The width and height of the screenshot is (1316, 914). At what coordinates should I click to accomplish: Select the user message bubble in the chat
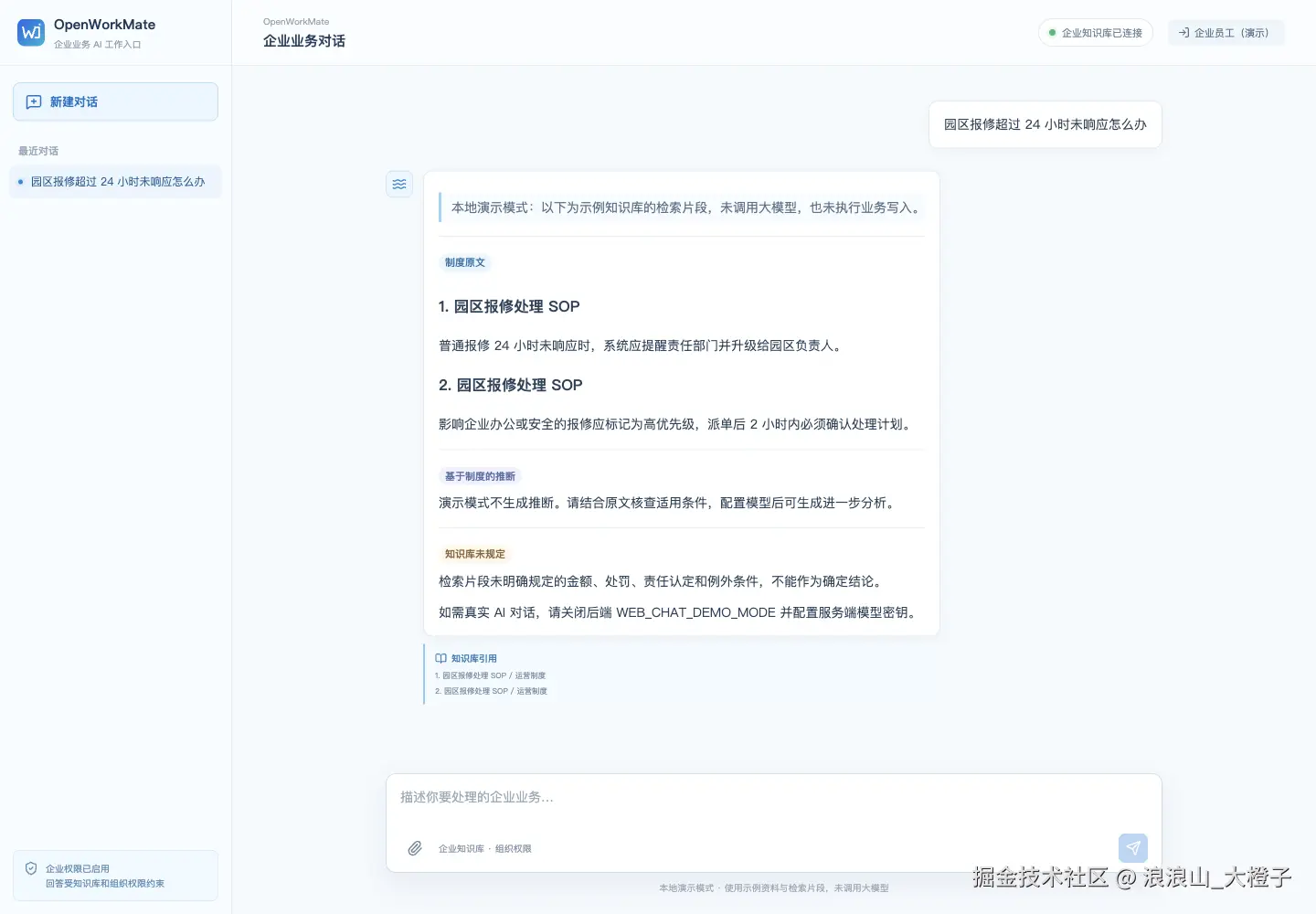[1045, 124]
